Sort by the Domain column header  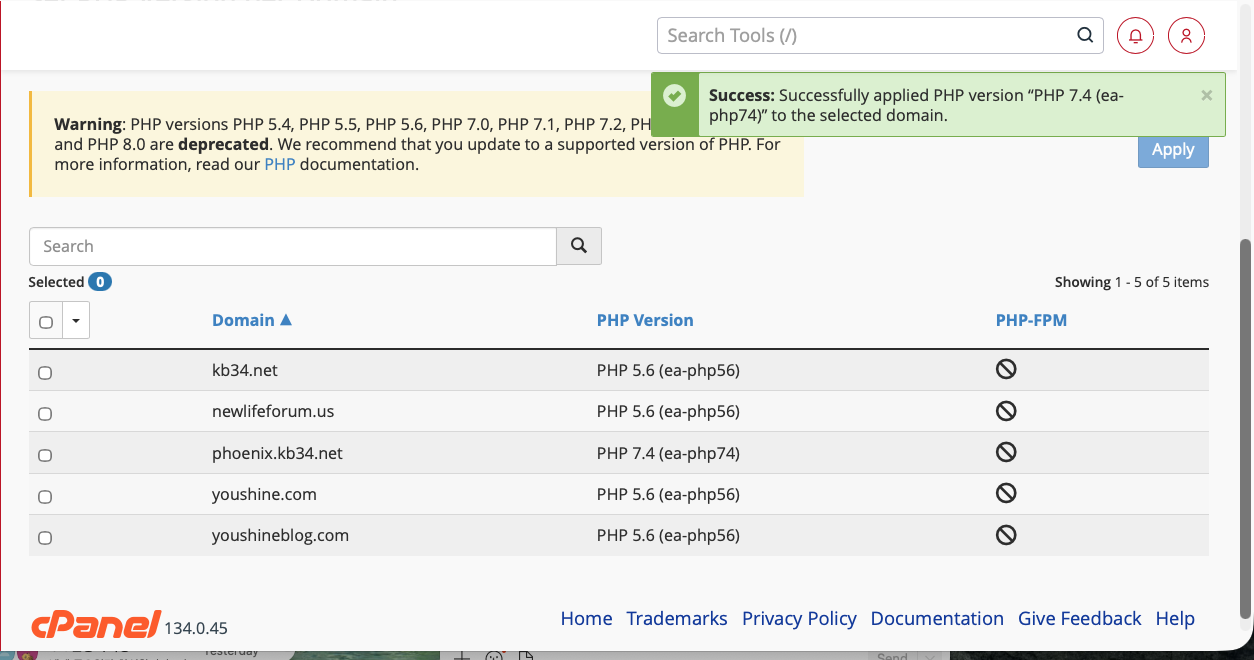(252, 320)
